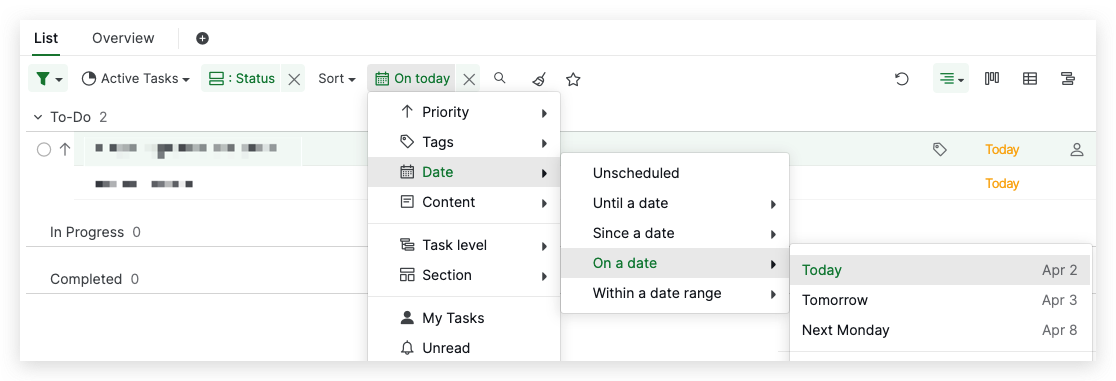Viewport: 1116px width, 381px height.
Task: Click the tag icon on the first task row
Action: (x=939, y=150)
